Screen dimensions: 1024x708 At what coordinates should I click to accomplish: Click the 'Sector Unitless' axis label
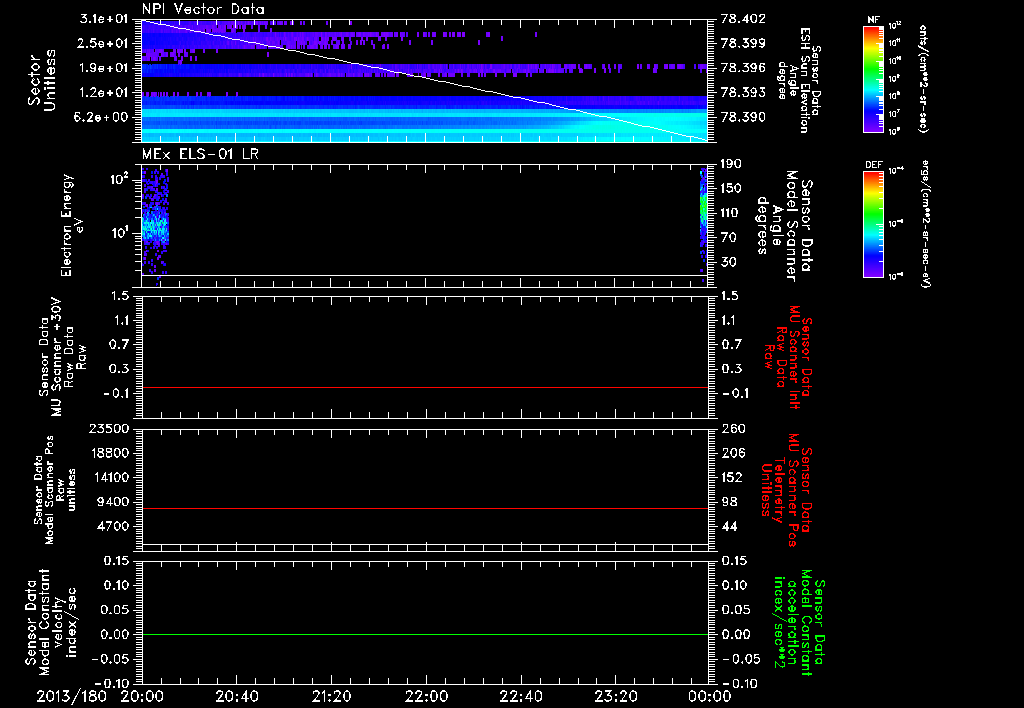[x=42, y=80]
